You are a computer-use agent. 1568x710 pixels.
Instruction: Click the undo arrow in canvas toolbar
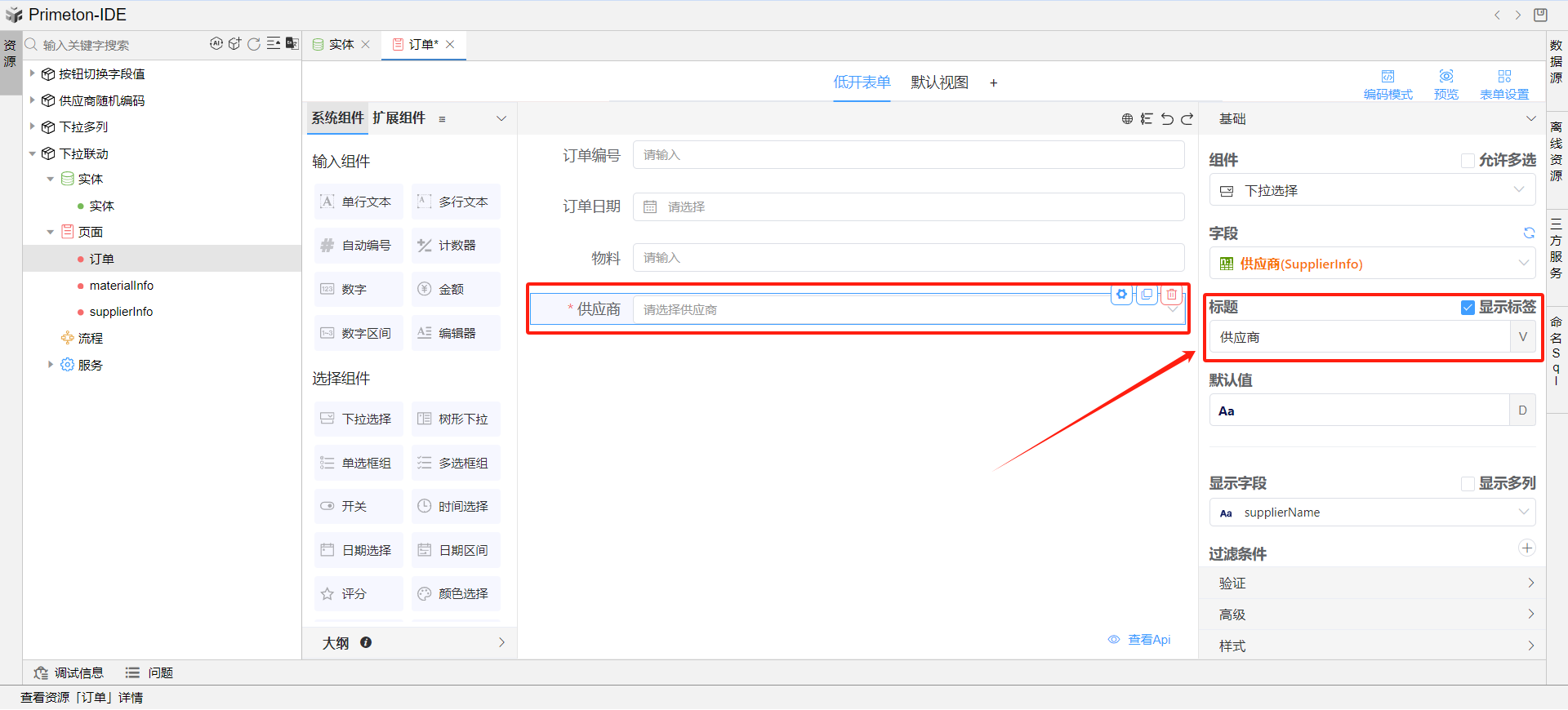pyautogui.click(x=1167, y=119)
